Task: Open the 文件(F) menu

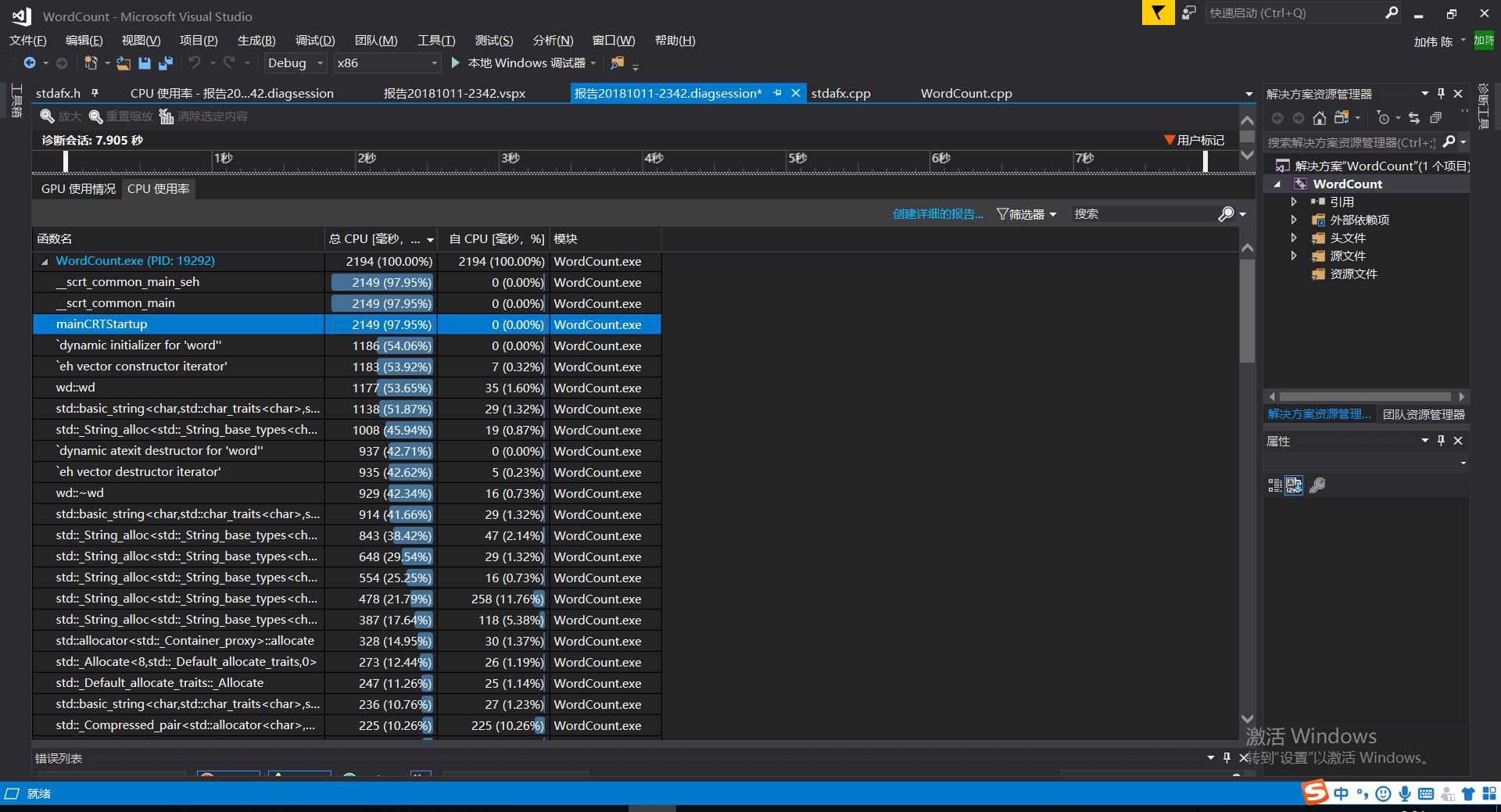Action: tap(28, 41)
